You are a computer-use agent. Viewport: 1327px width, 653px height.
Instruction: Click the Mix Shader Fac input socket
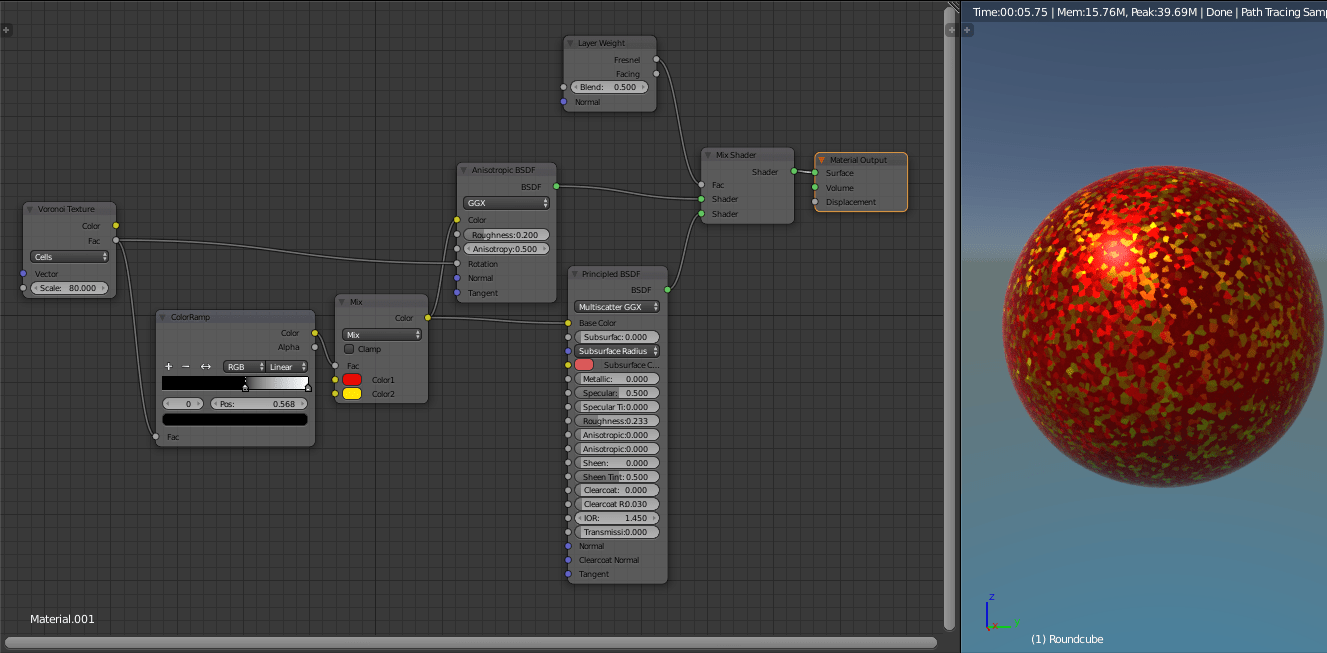tap(701, 184)
